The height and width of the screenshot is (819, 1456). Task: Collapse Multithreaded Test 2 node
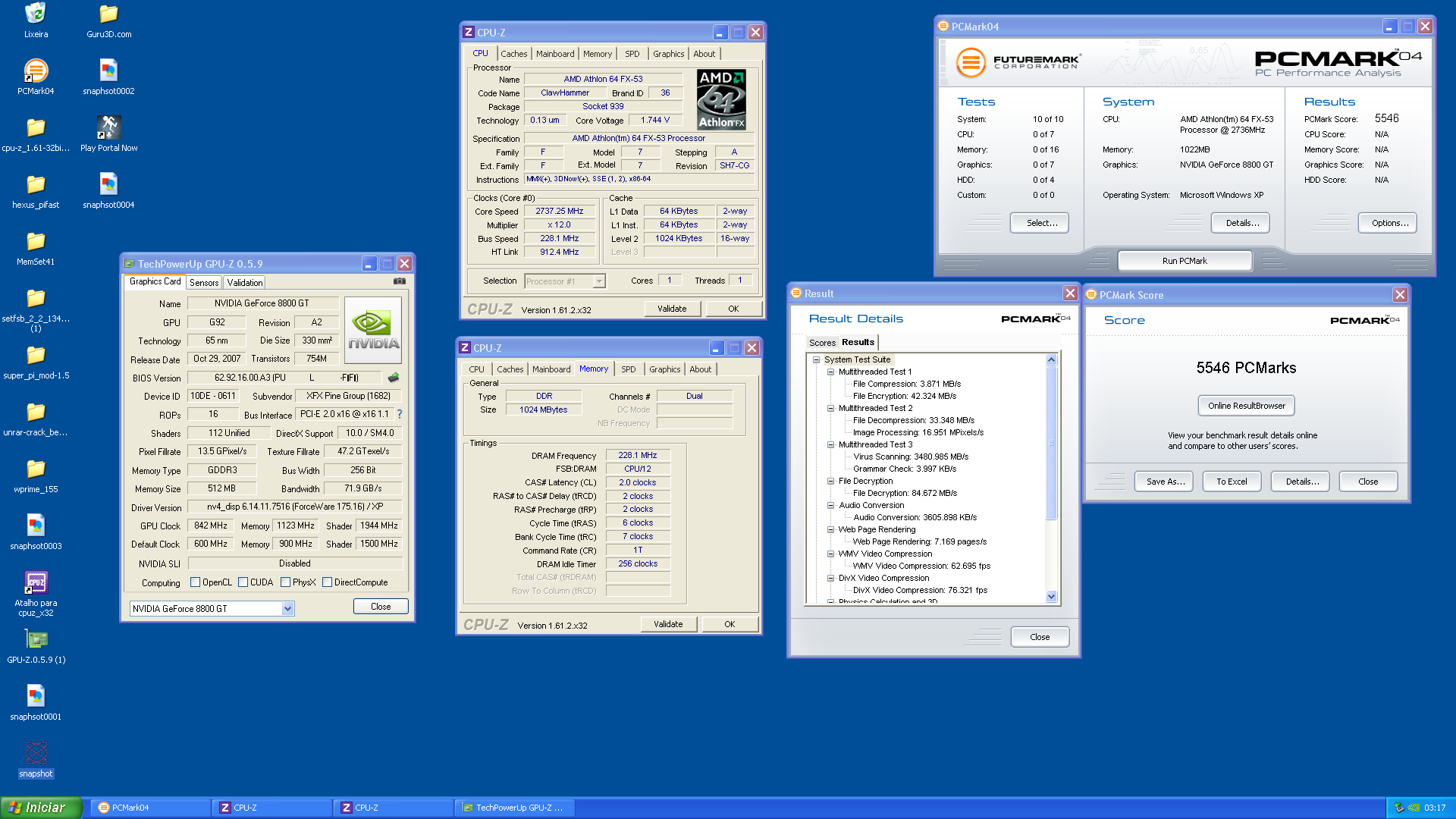pyautogui.click(x=831, y=408)
